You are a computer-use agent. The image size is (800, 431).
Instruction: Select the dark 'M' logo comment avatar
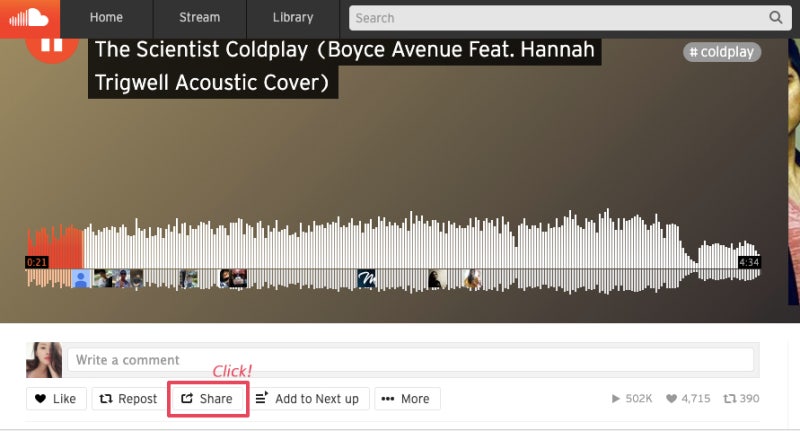[x=366, y=278]
